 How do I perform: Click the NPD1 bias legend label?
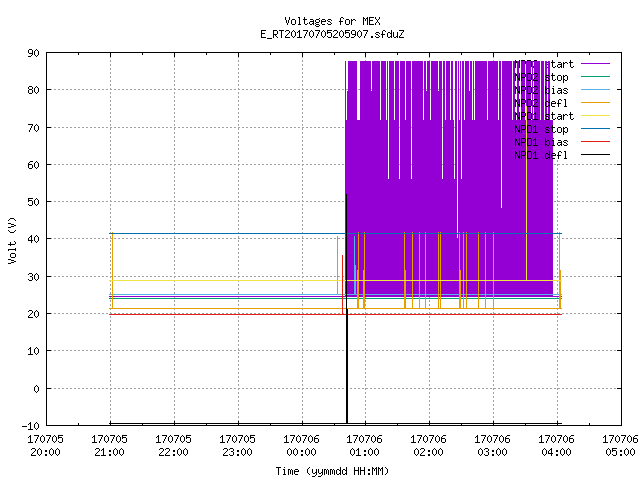(x=541, y=142)
